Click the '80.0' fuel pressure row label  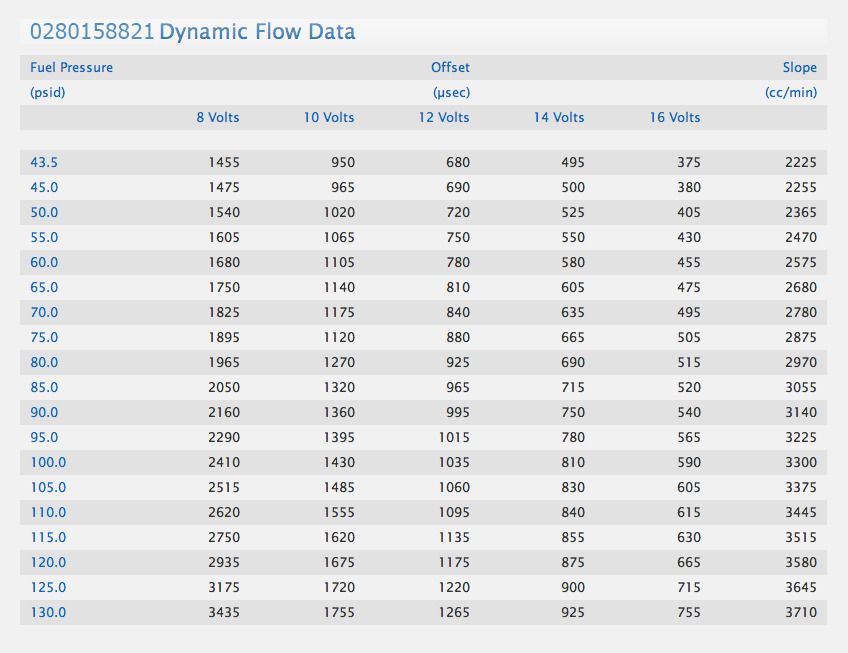point(44,362)
